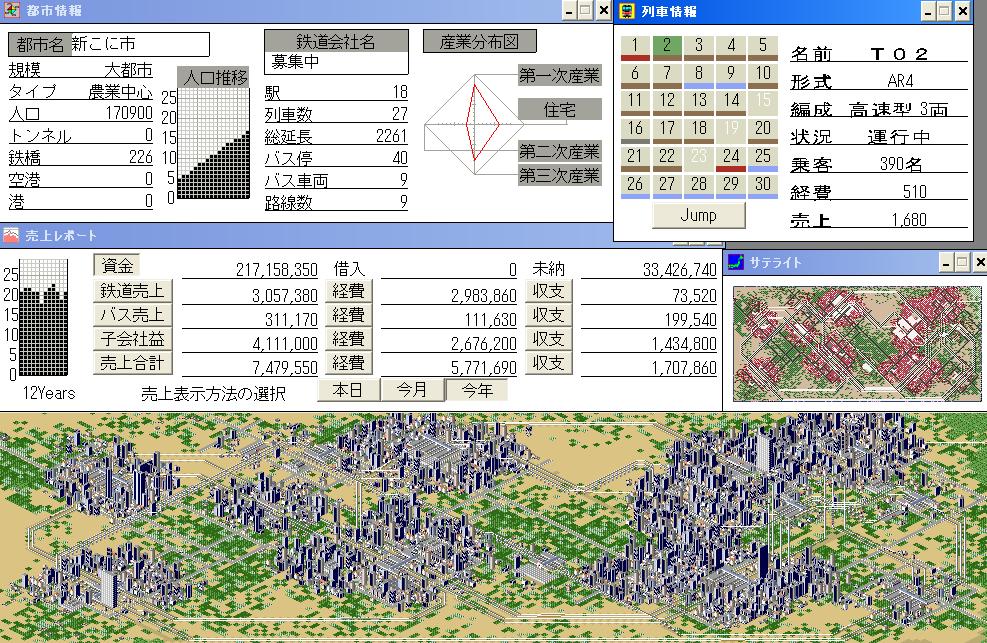Viewport: 987px width, 643px height.
Task: Click the 乗客 value 390名
Action: tap(901, 164)
